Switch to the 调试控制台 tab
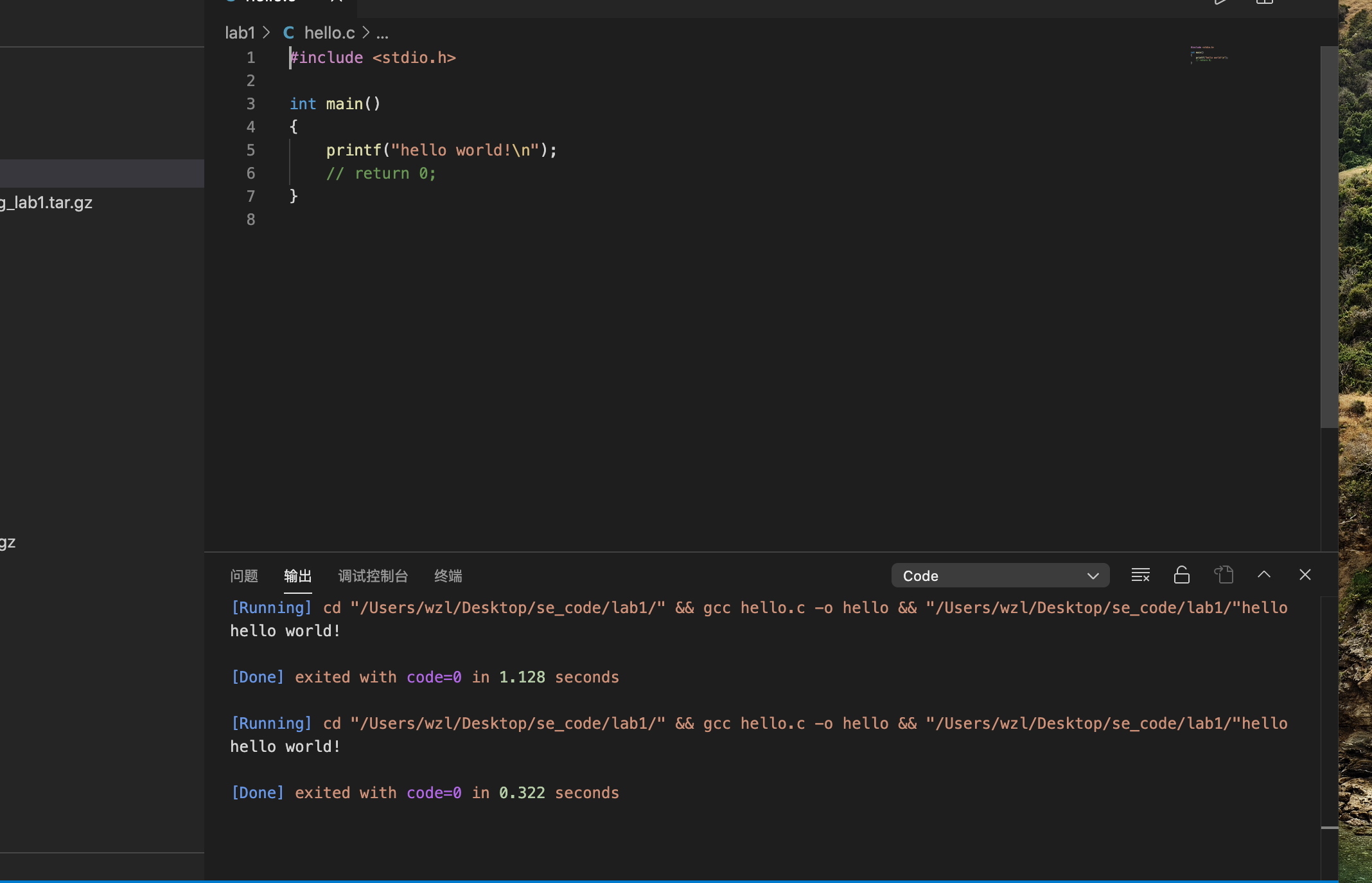The height and width of the screenshot is (883, 1372). pos(373,576)
